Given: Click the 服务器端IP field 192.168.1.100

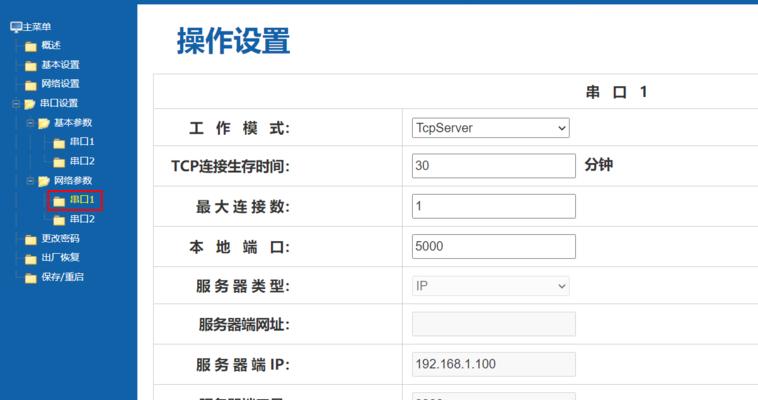Looking at the screenshot, I should click(494, 364).
